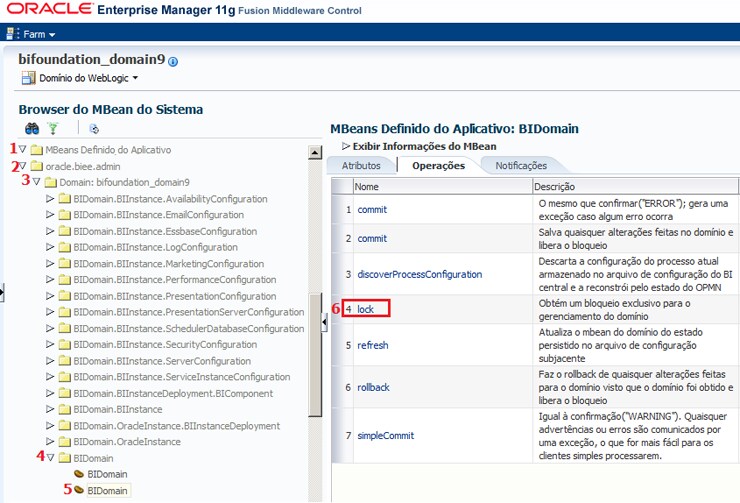
Task: Click the binoculars find icon
Action: [x=32, y=128]
